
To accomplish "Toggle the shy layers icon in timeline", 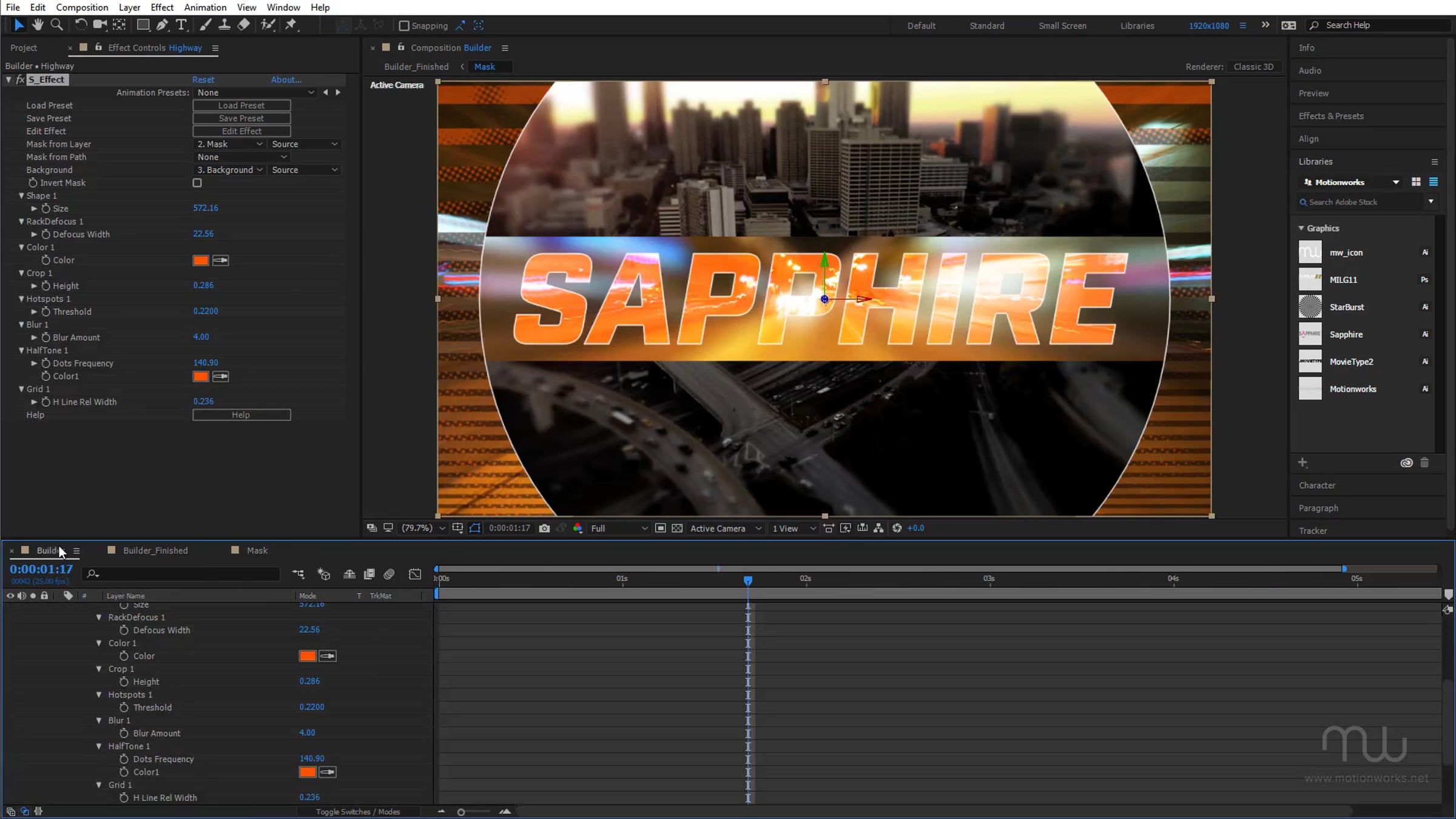I will tap(349, 574).
